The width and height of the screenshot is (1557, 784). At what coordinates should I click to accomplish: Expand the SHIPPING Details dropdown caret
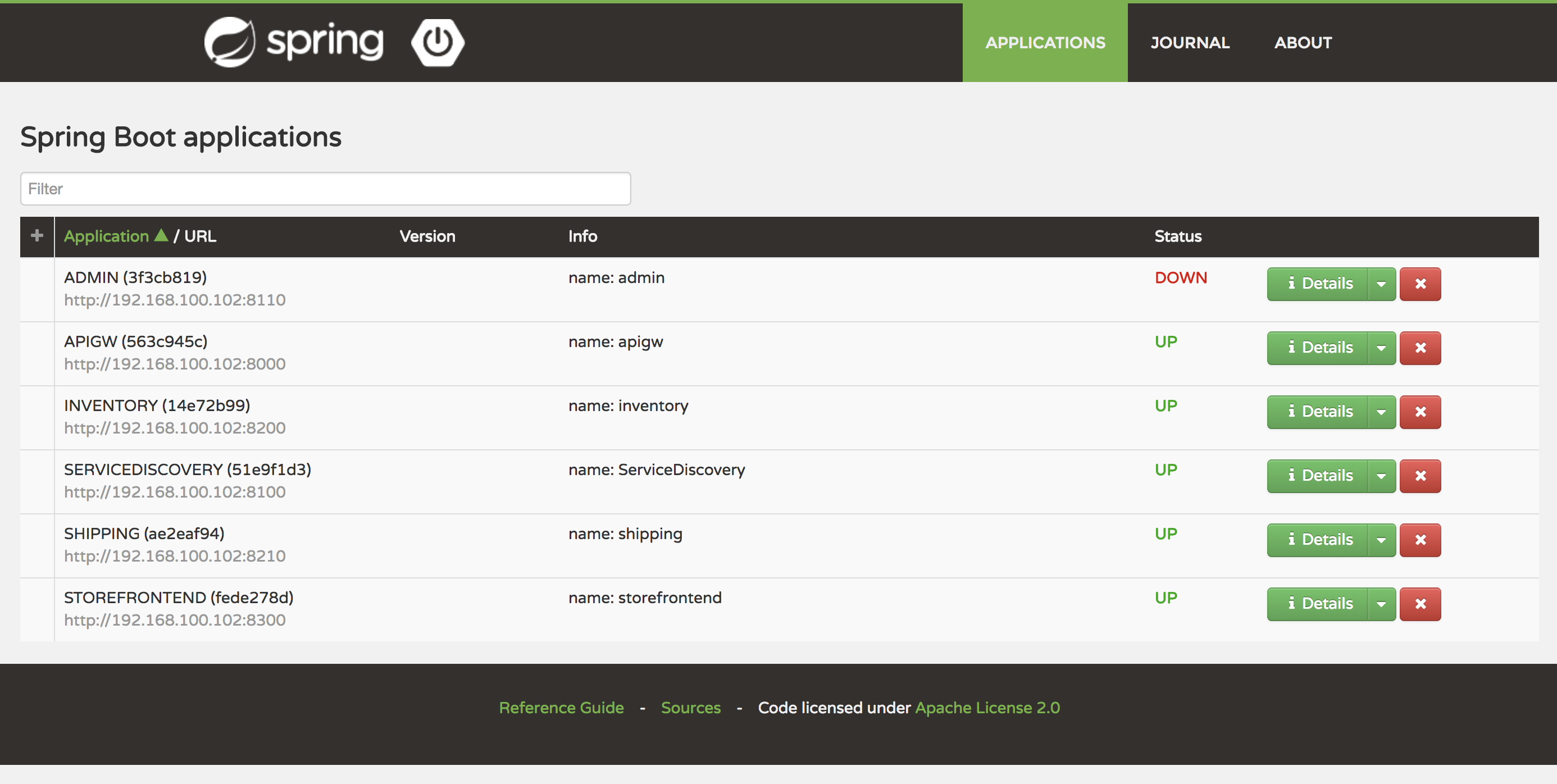(x=1381, y=540)
